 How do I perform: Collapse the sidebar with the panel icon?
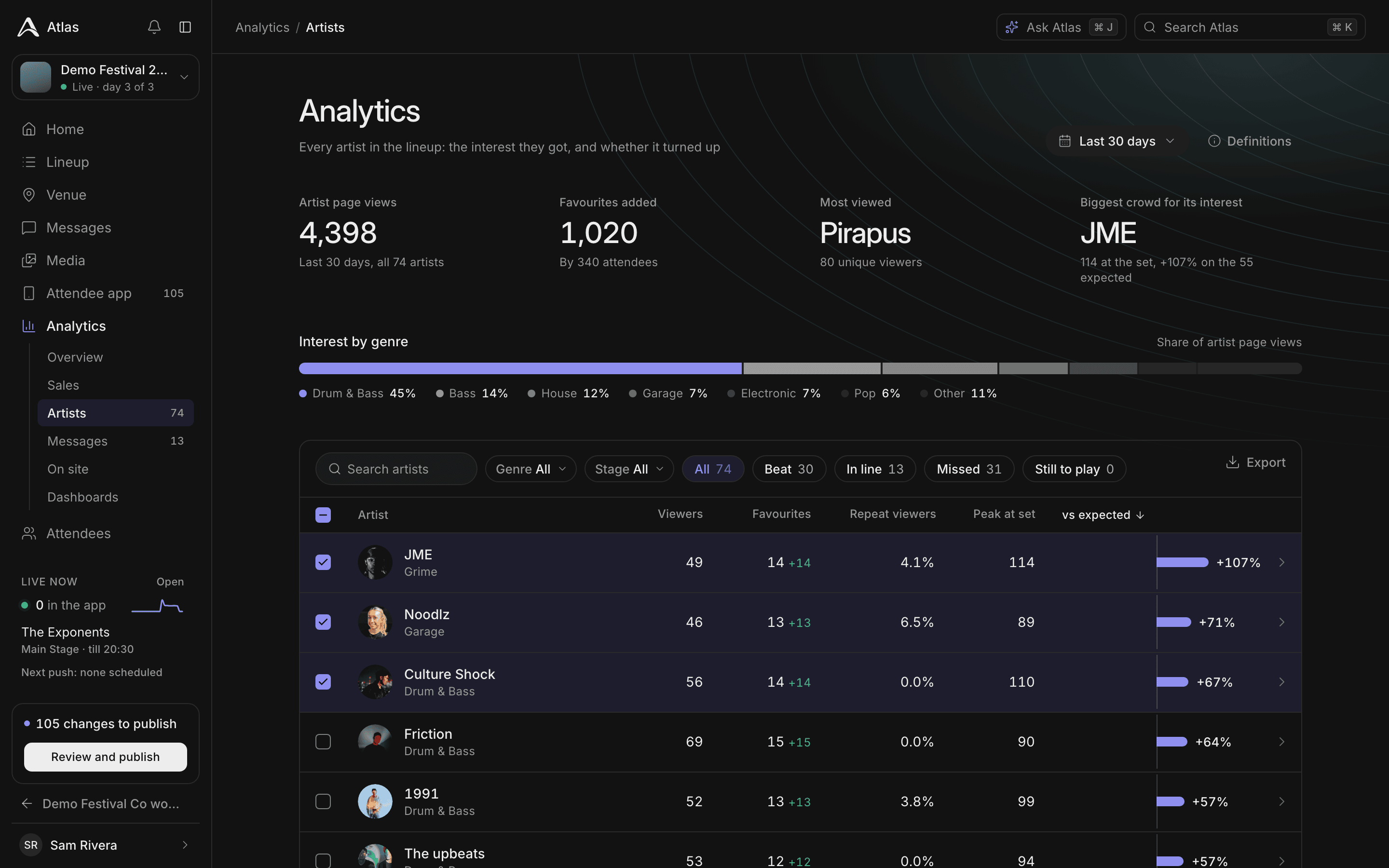tap(185, 27)
